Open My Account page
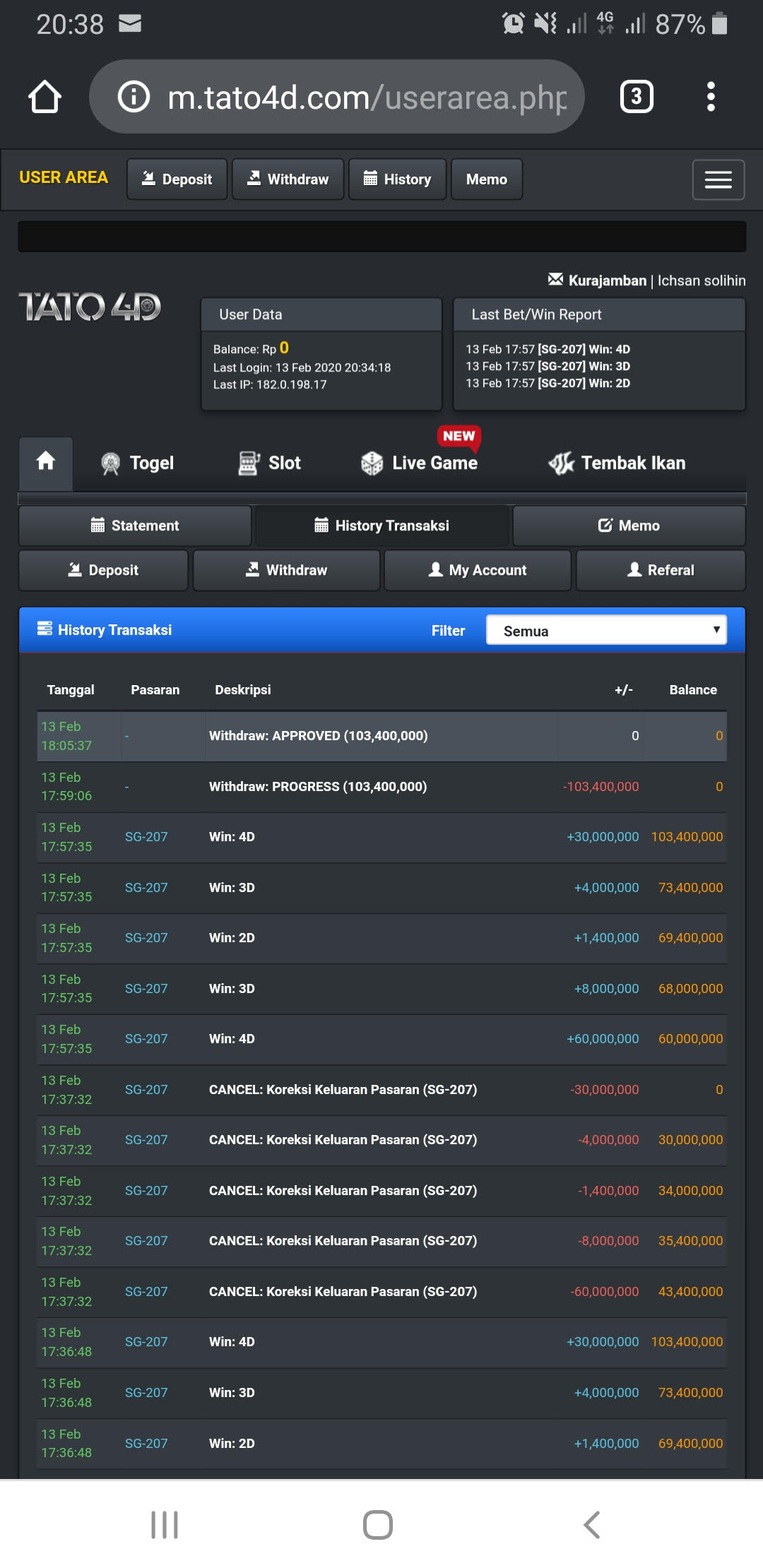 [478, 570]
